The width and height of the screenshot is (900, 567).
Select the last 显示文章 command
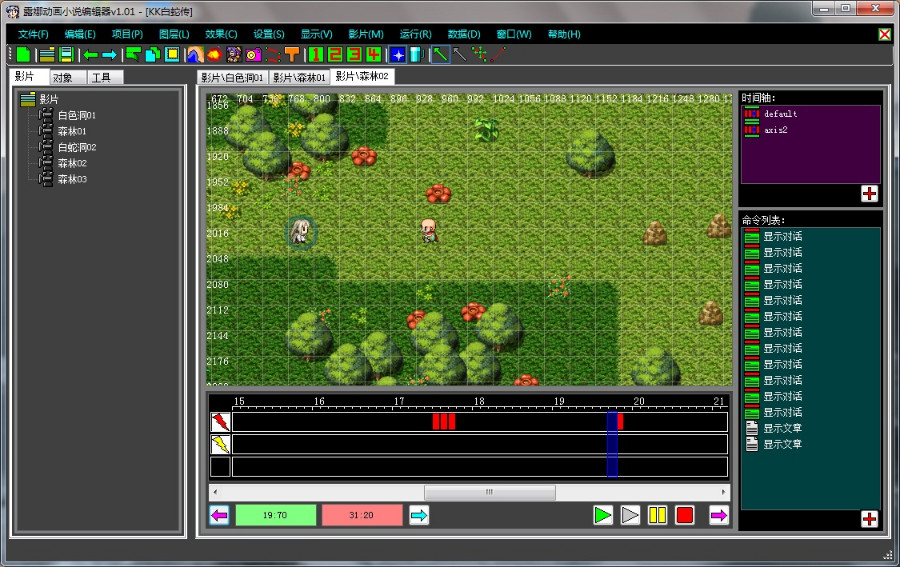[x=782, y=444]
